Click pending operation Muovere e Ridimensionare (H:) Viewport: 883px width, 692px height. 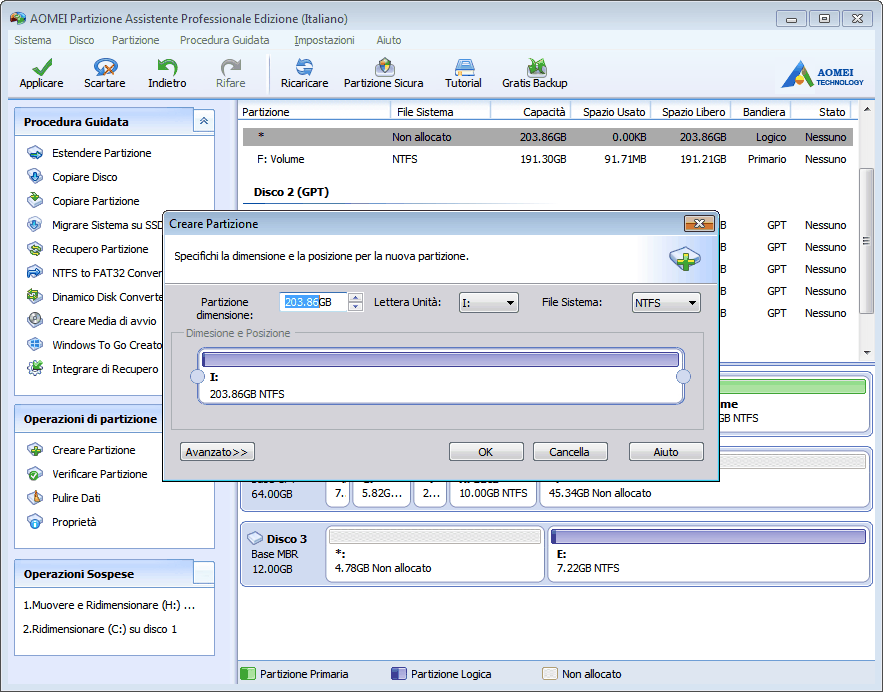[x=109, y=605]
